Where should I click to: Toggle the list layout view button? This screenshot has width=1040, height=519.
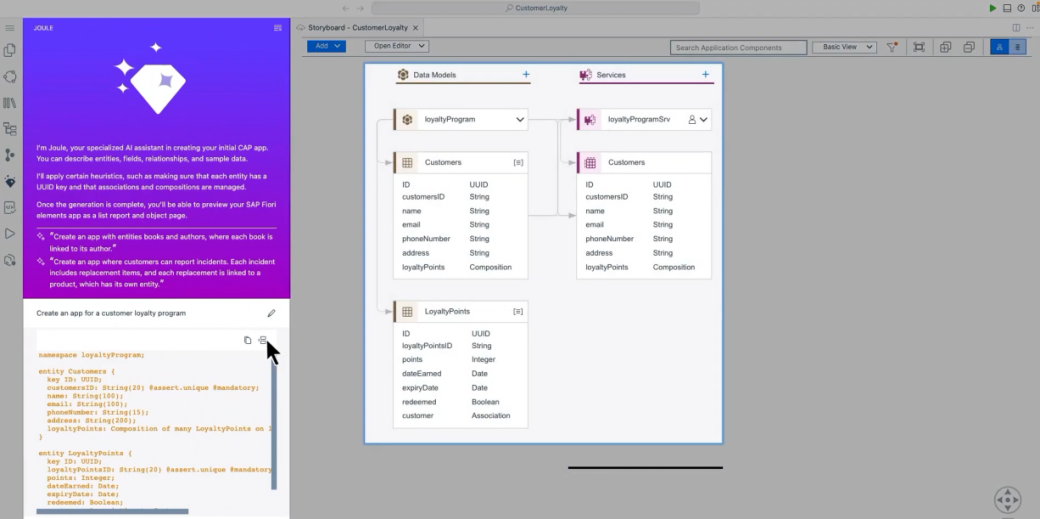pyautogui.click(x=1017, y=47)
